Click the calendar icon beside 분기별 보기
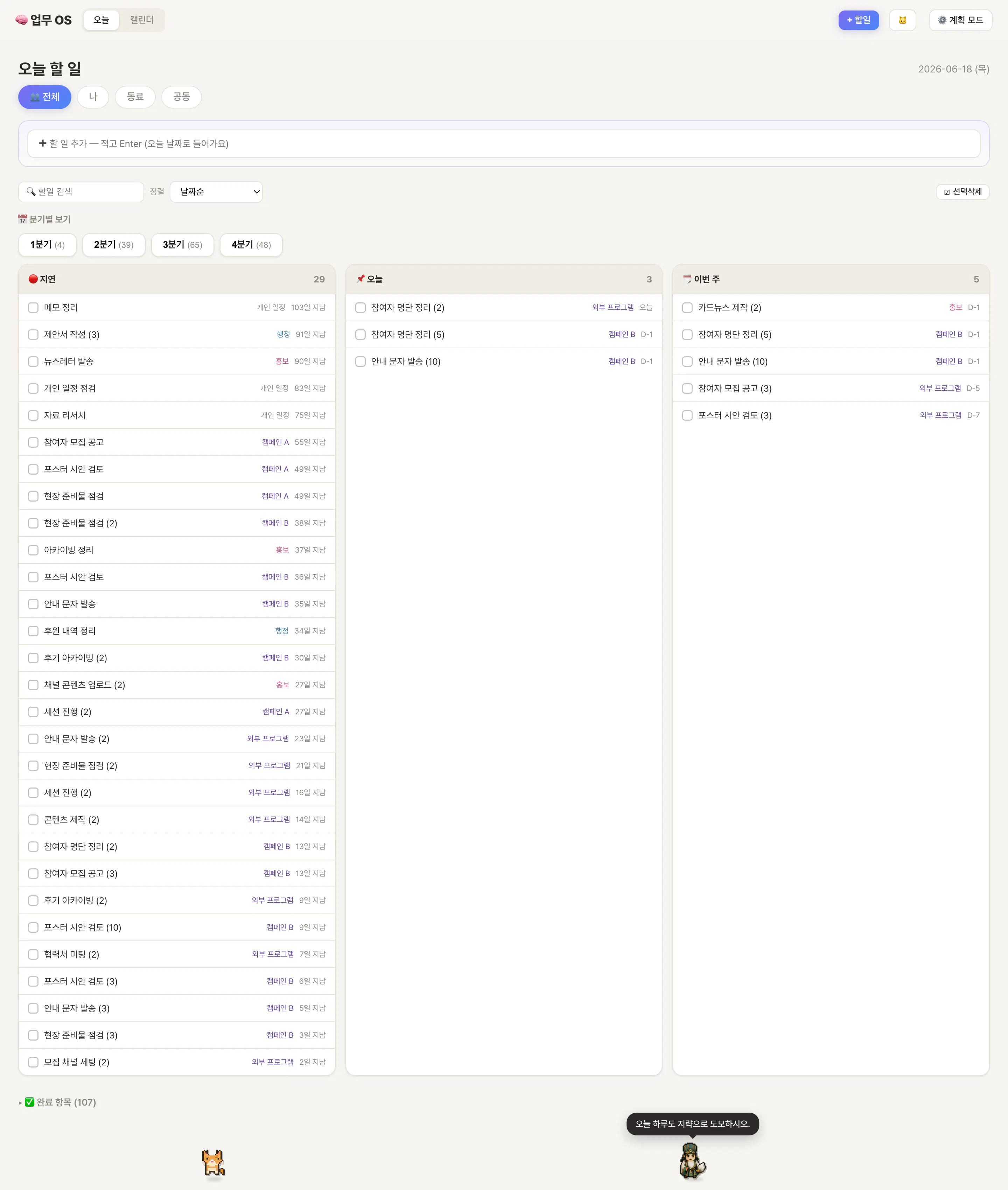 pyautogui.click(x=23, y=219)
